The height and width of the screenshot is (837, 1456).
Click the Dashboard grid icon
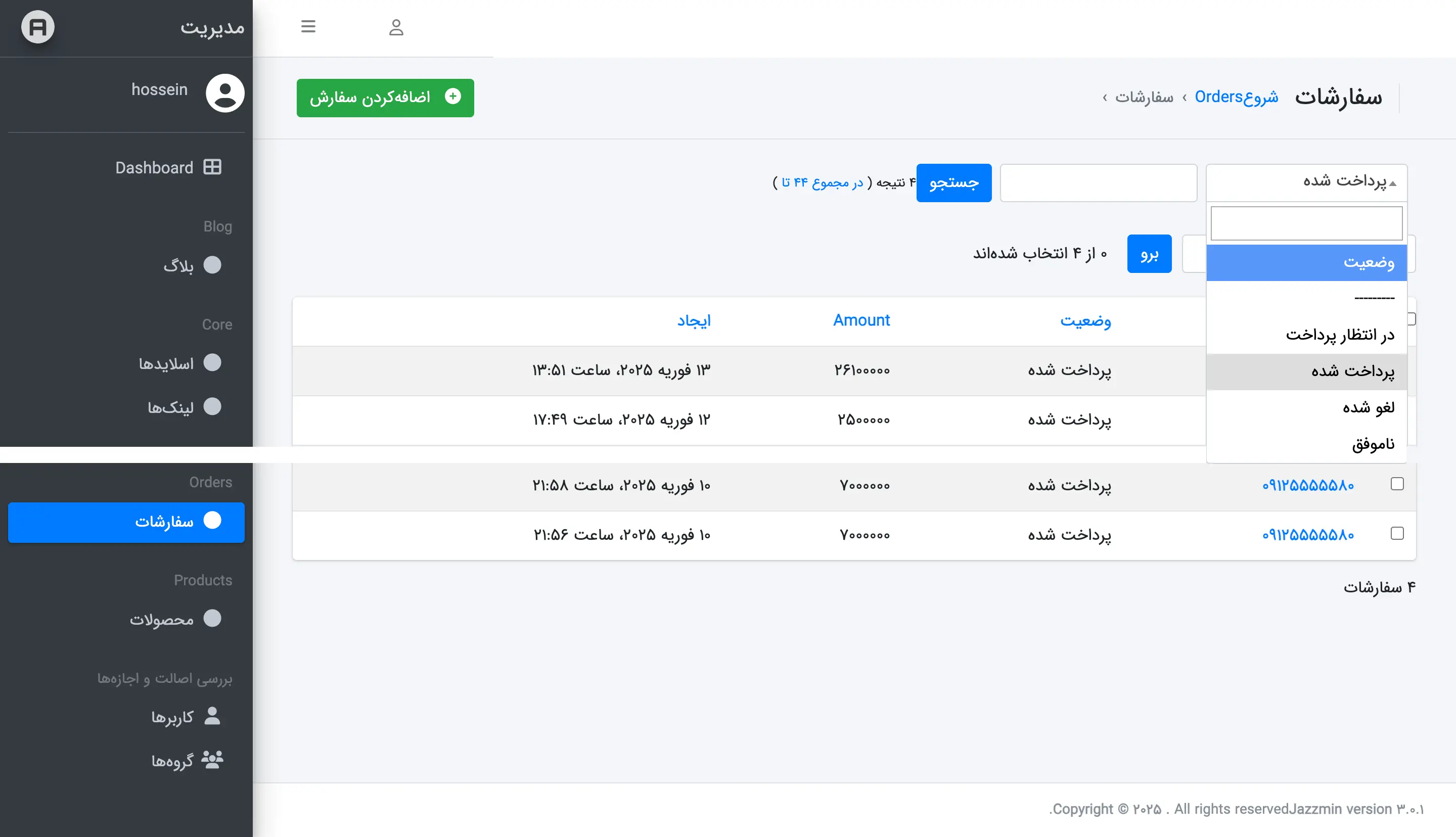click(x=213, y=167)
